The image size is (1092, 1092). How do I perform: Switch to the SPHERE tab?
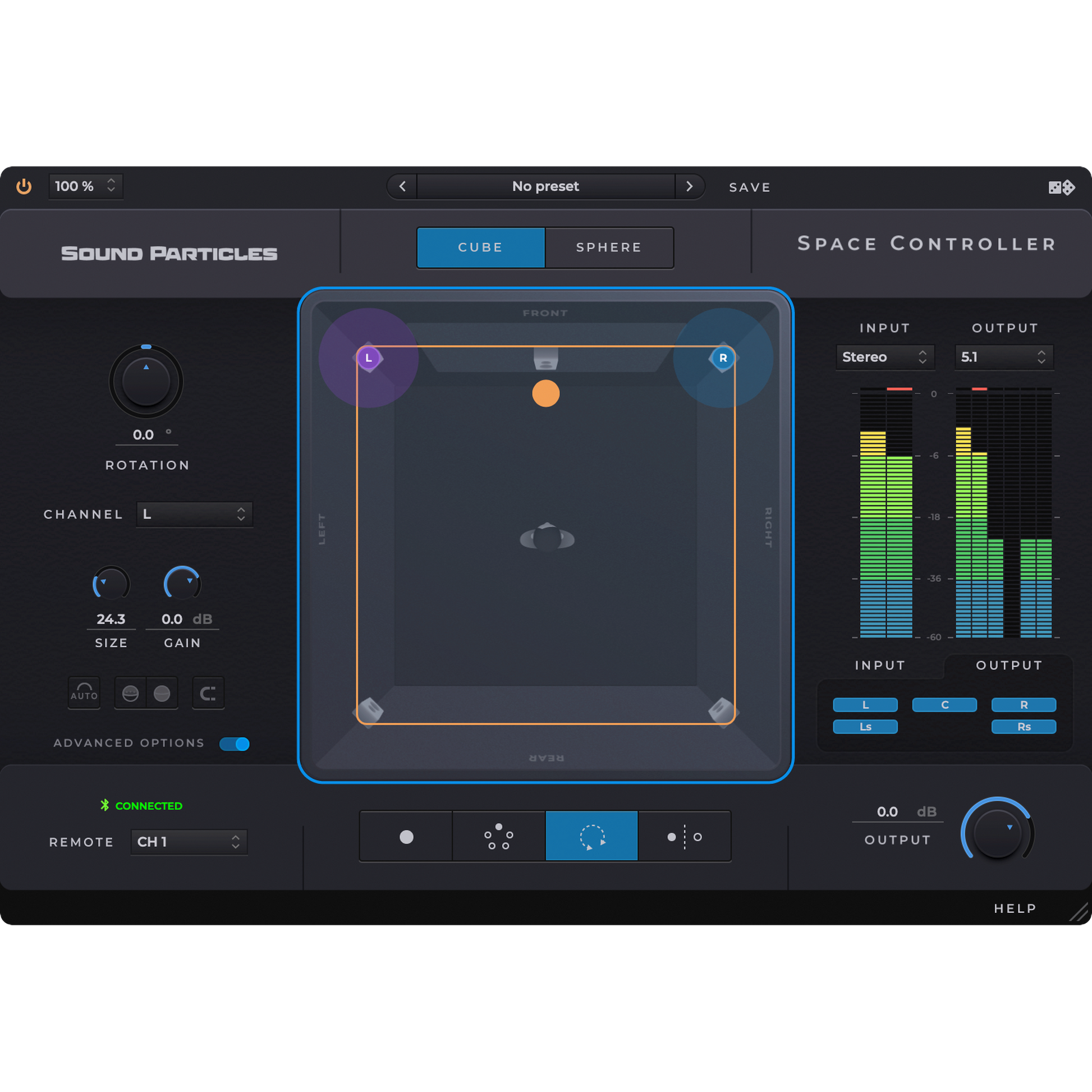609,247
